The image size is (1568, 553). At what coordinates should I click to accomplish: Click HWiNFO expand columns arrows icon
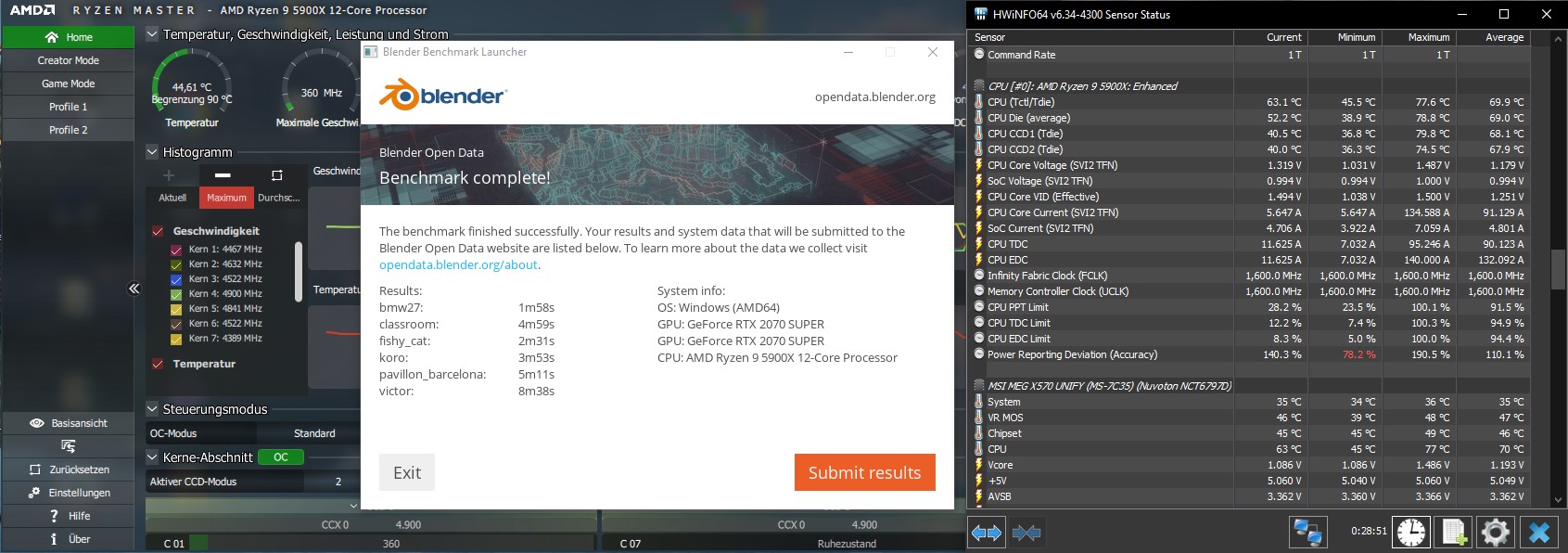click(987, 533)
